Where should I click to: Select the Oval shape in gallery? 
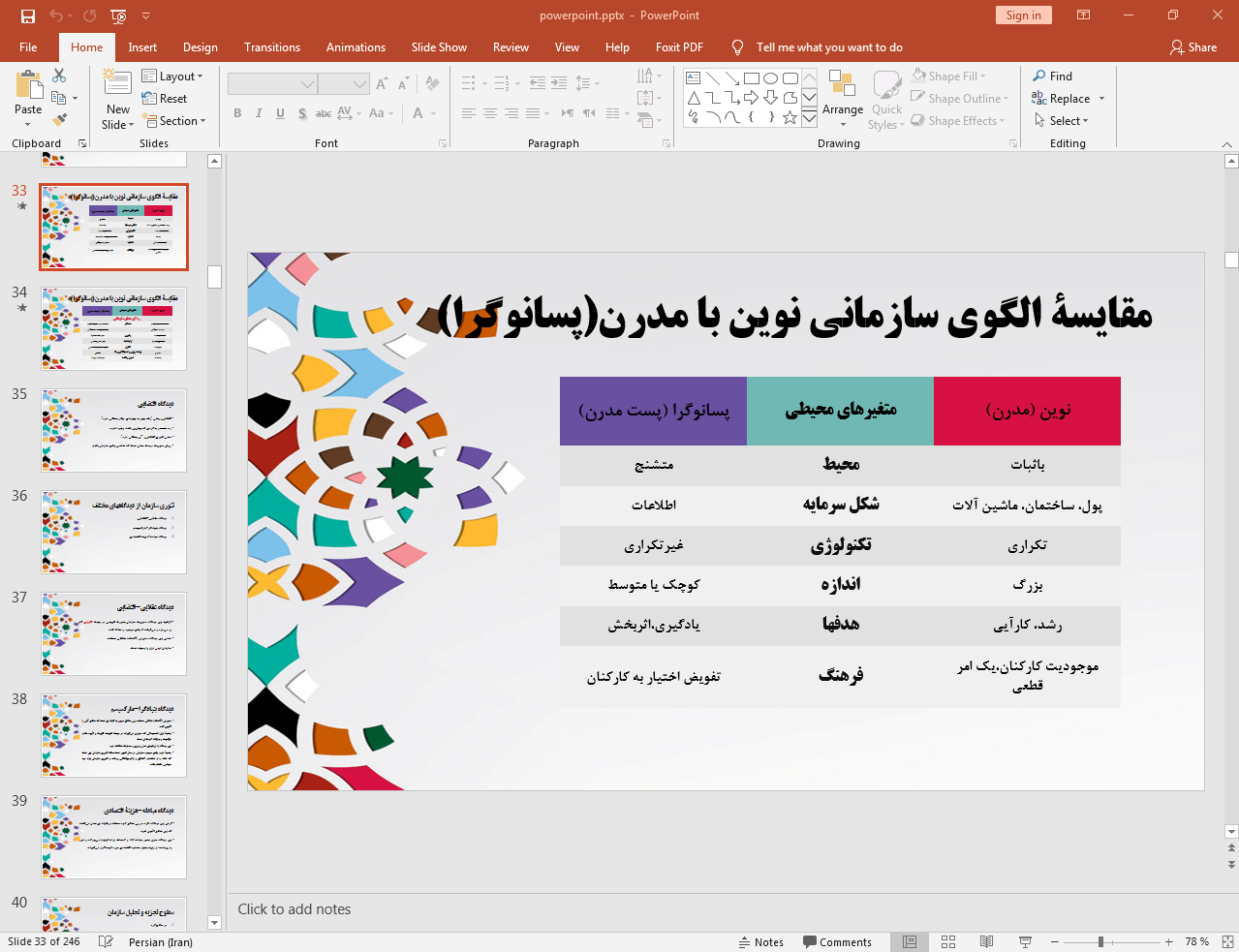[x=771, y=78]
